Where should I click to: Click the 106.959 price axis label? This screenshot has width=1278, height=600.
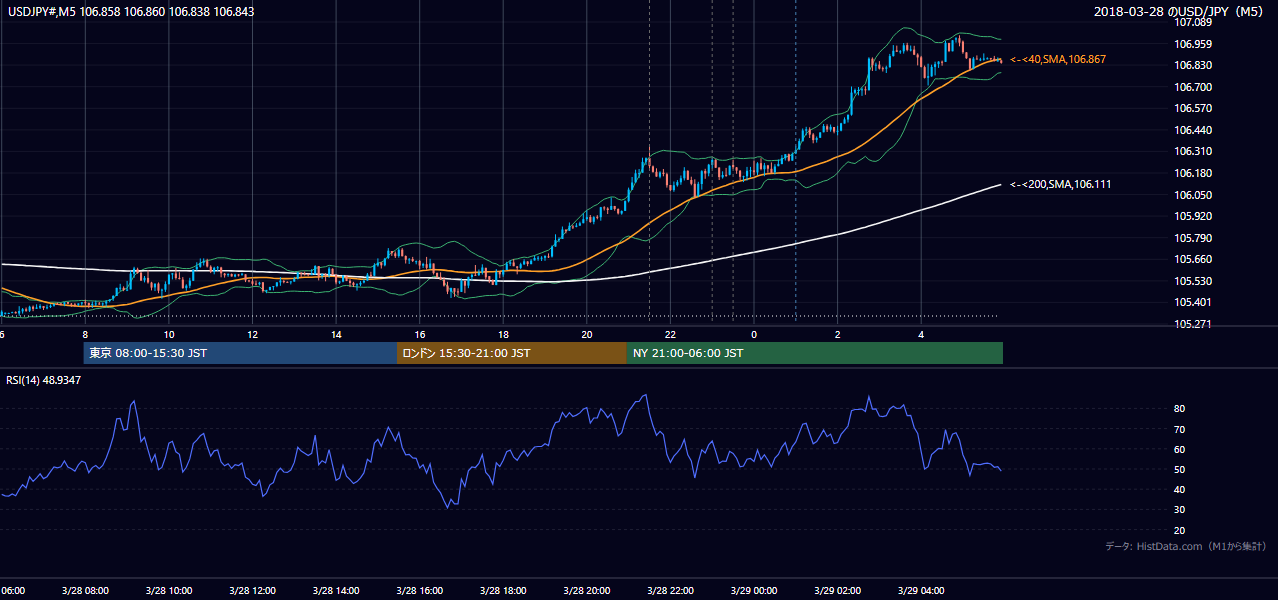(x=1192, y=44)
